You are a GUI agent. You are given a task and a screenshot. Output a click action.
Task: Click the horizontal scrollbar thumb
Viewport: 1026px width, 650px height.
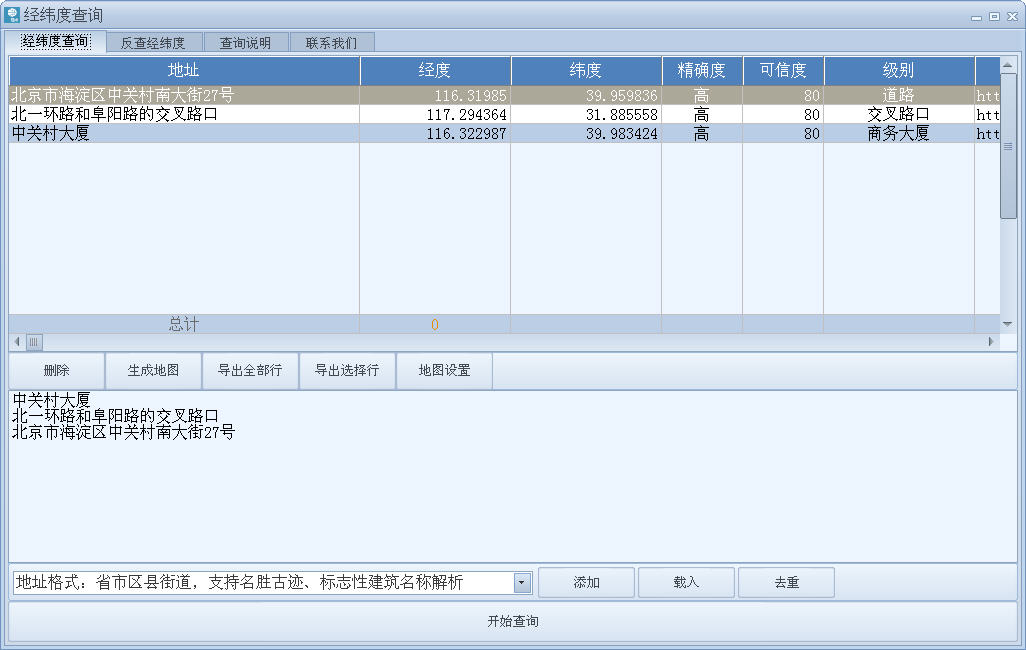[34, 342]
